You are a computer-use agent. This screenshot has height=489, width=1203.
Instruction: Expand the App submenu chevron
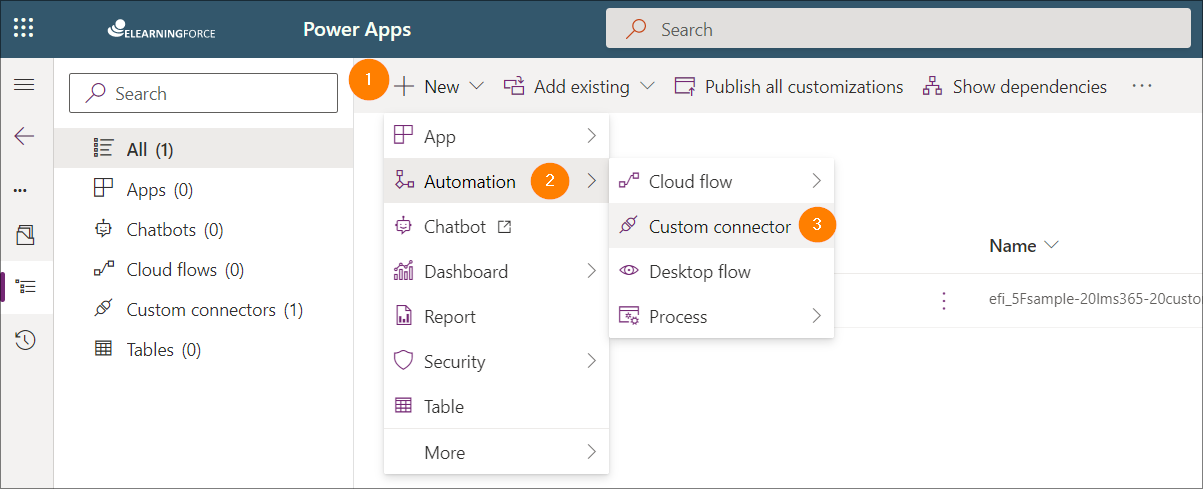[592, 135]
